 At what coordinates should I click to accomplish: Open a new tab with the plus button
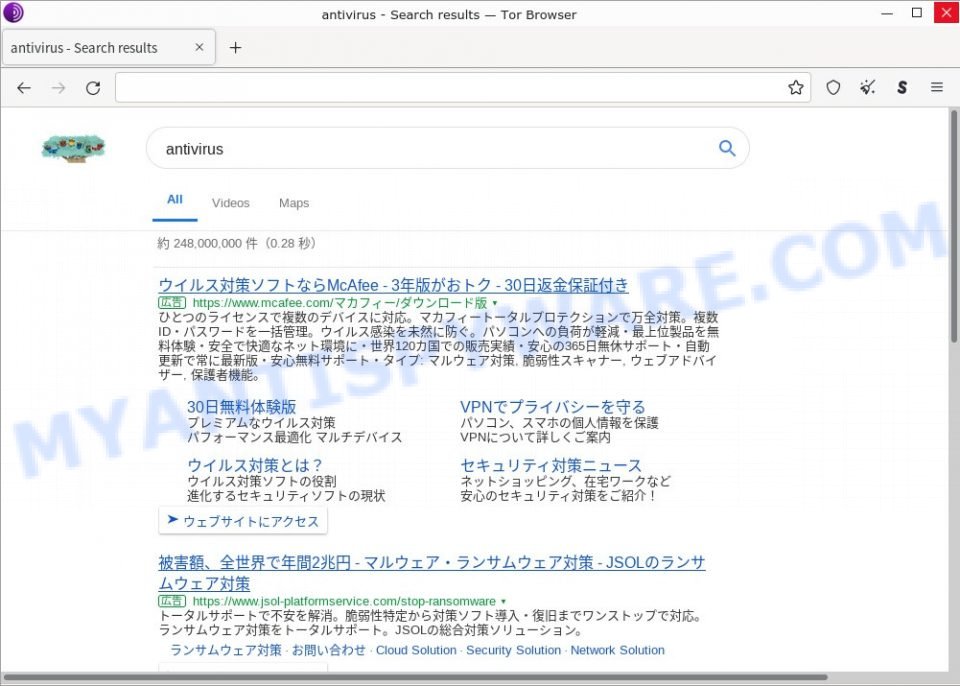point(235,48)
